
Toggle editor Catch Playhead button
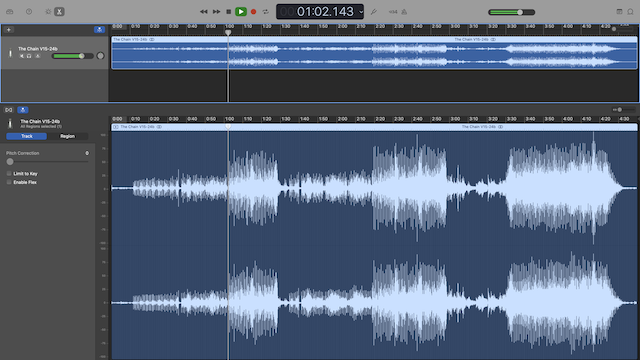[x=23, y=110]
